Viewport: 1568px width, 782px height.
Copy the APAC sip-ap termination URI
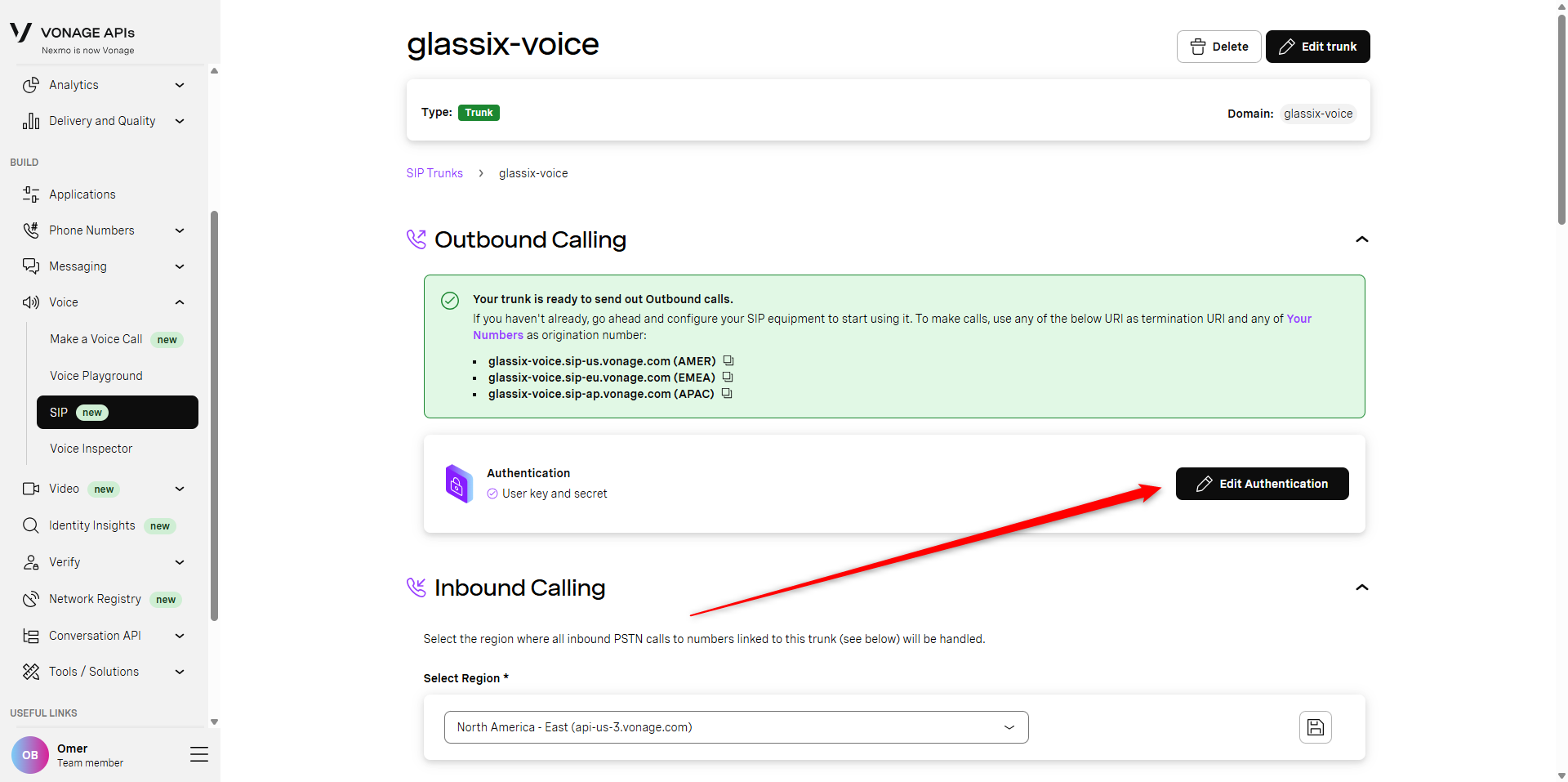click(x=727, y=393)
